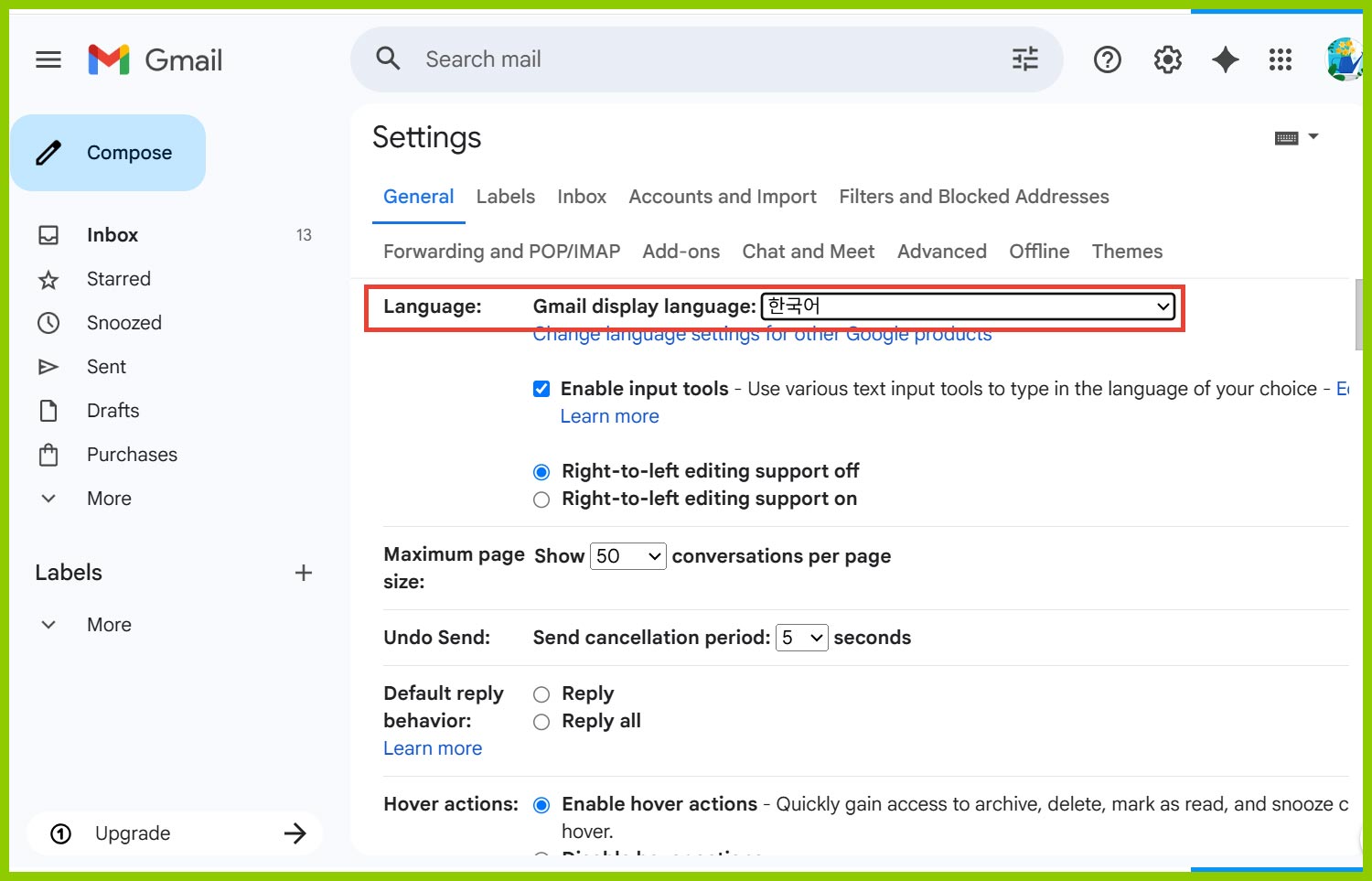Screen dimensions: 1372x881
Task: Open Forwarding and POP/IMAP tab
Action: pos(501,252)
